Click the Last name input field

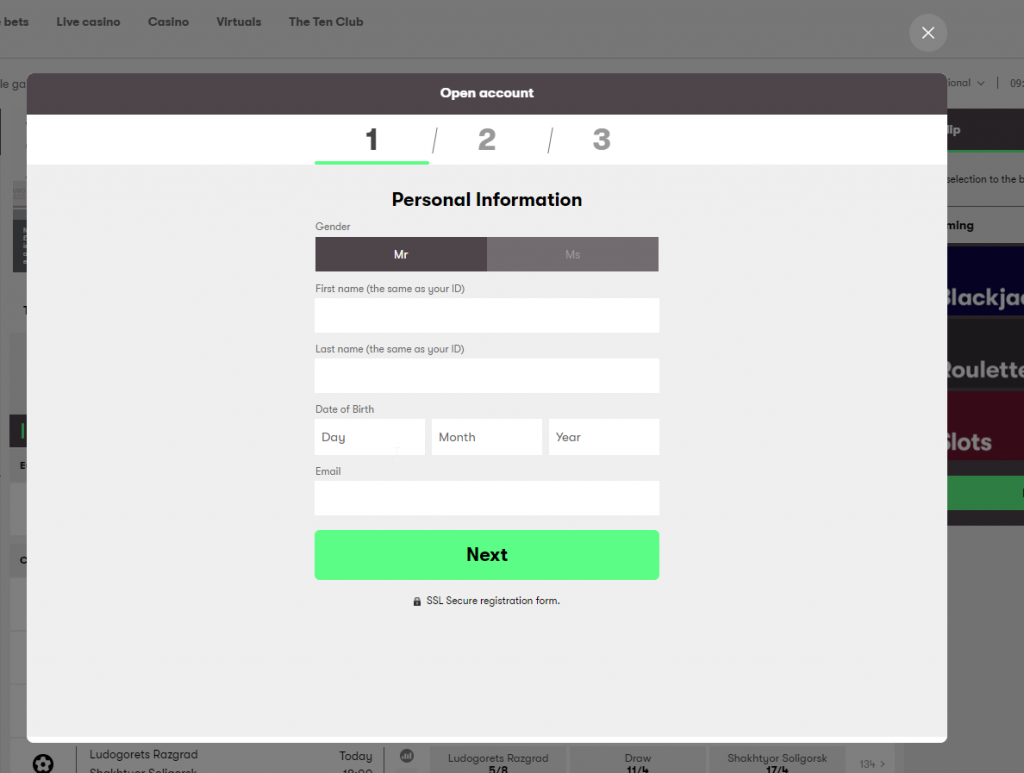[x=487, y=376]
